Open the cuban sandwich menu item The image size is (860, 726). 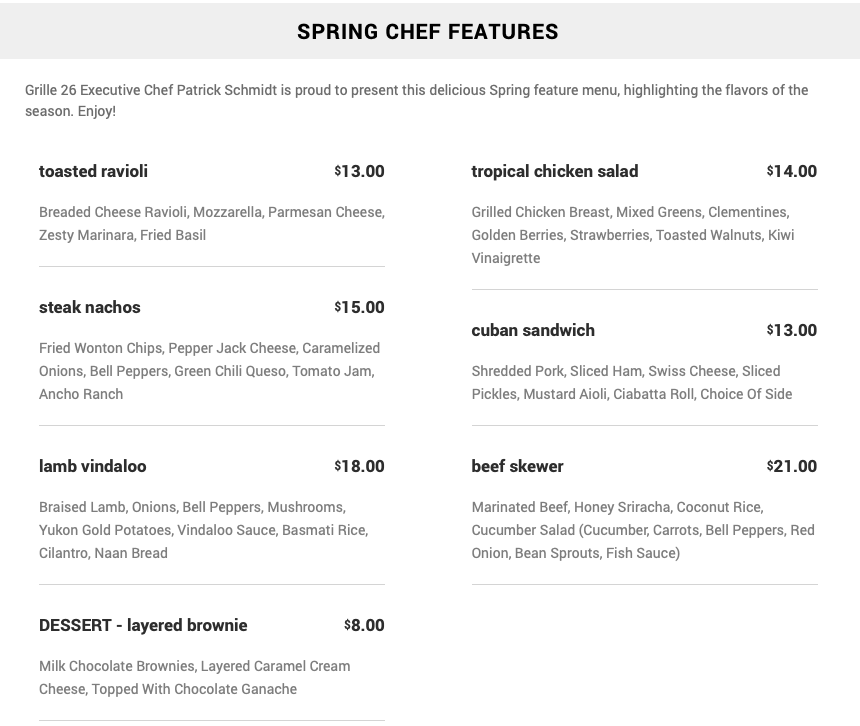(533, 330)
